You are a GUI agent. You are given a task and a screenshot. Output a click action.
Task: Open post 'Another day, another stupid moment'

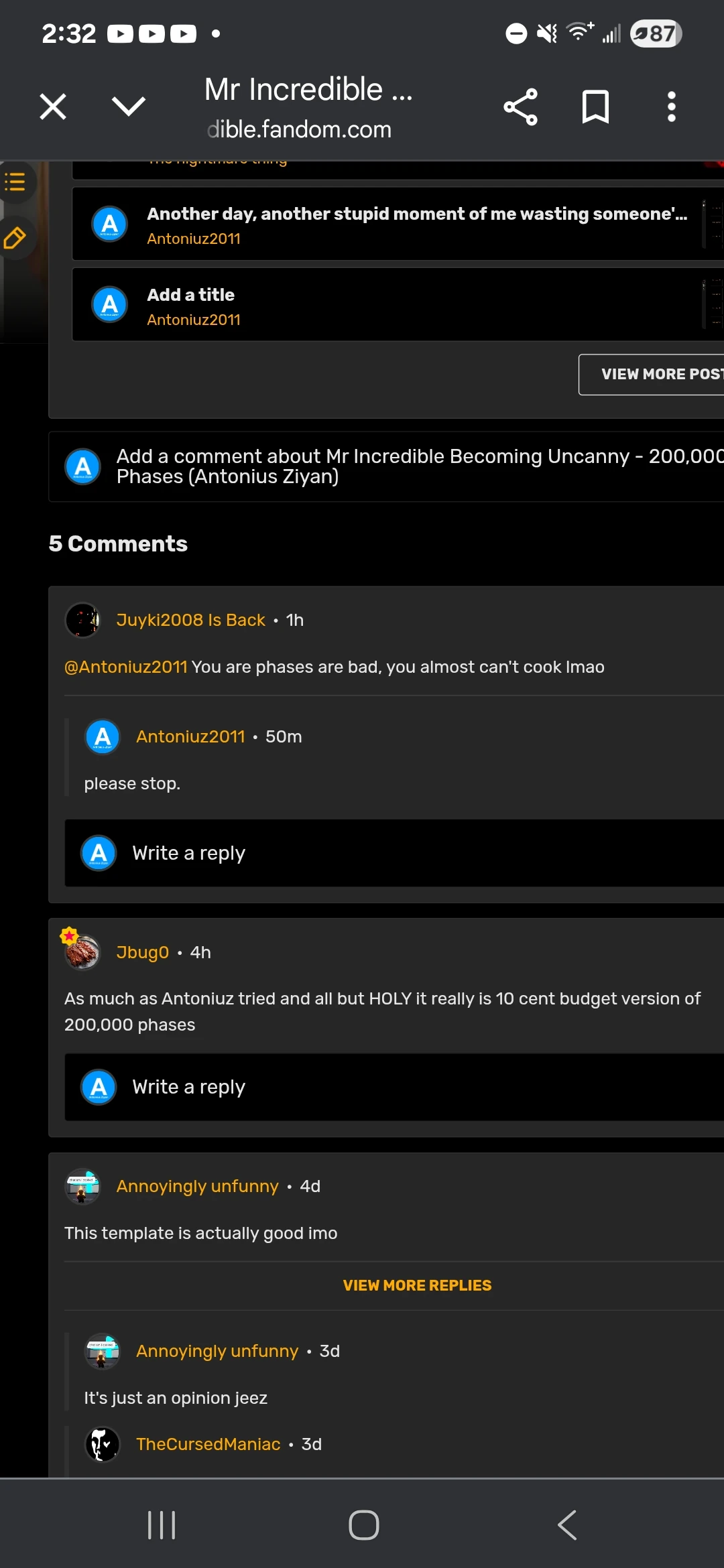coord(416,214)
